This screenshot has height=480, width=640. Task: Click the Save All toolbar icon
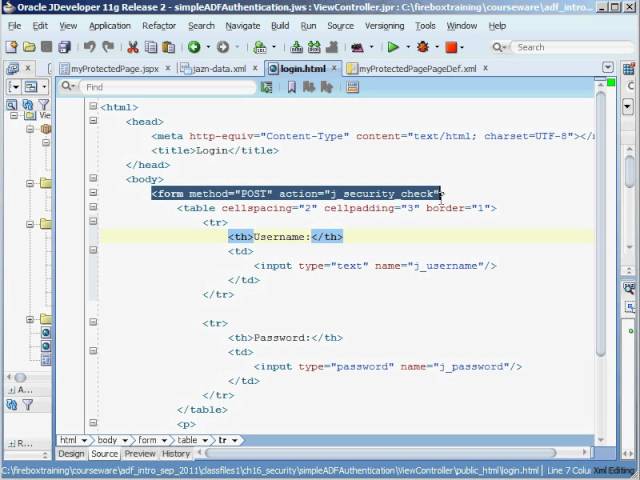[x=64, y=47]
